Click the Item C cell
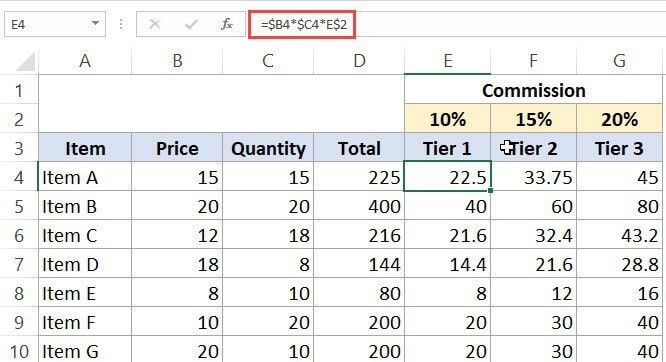 click(85, 235)
